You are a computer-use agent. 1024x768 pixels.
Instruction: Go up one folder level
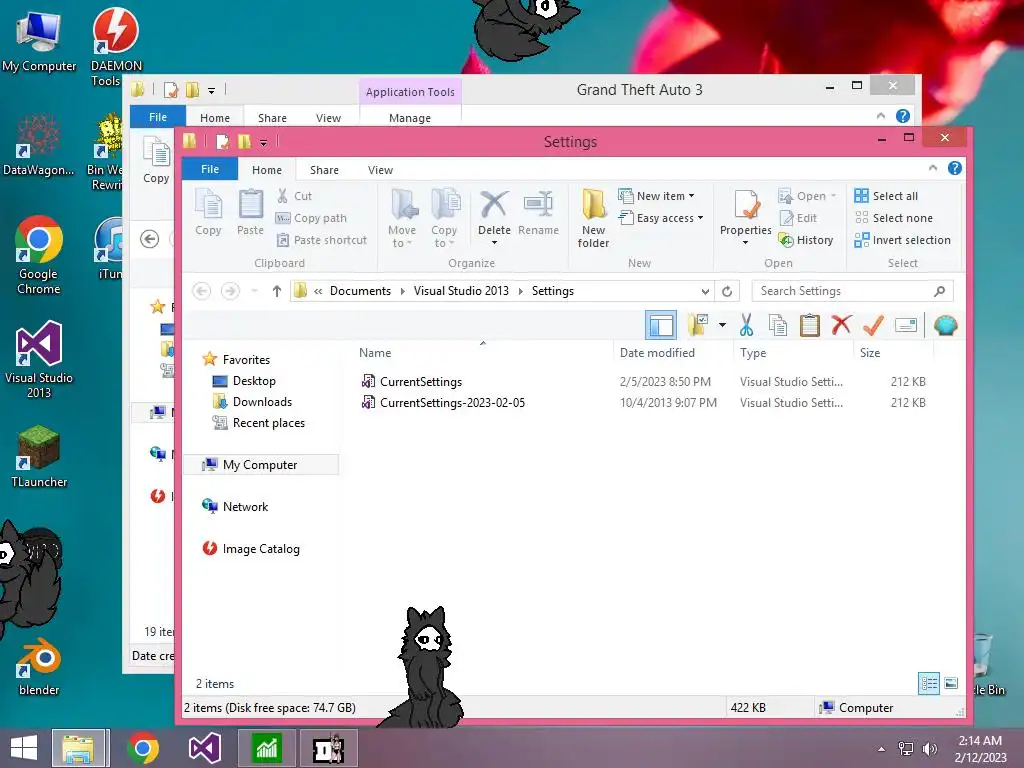coord(277,291)
